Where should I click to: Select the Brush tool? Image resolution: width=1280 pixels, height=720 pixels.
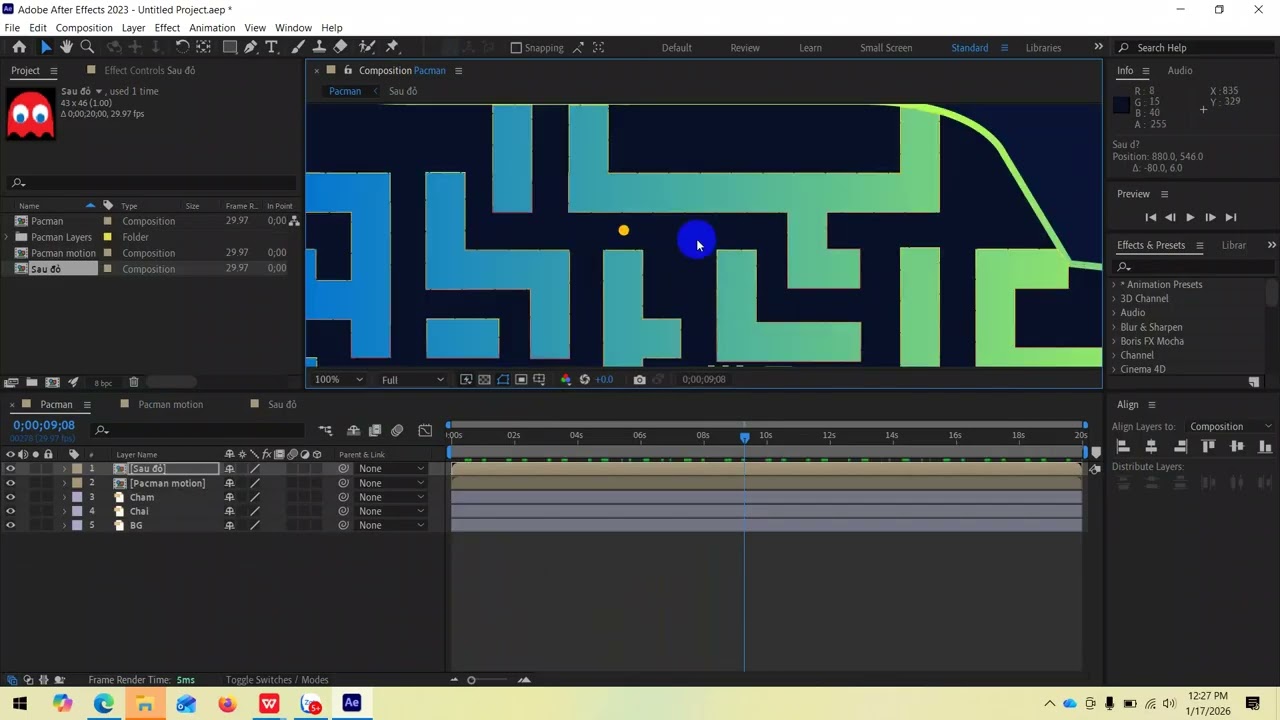[298, 47]
